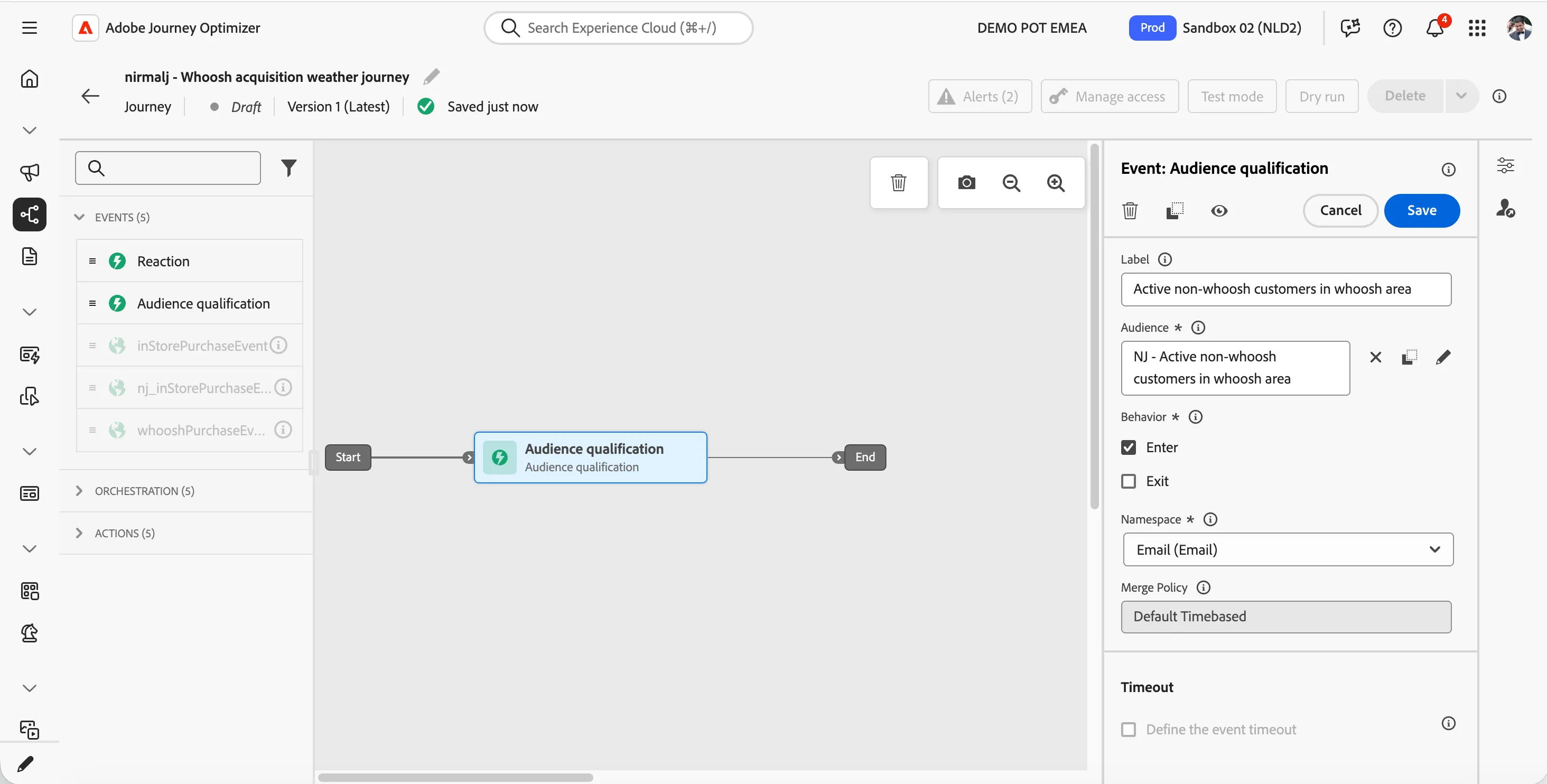
Task: Zoom out on the journey canvas
Action: (1011, 182)
